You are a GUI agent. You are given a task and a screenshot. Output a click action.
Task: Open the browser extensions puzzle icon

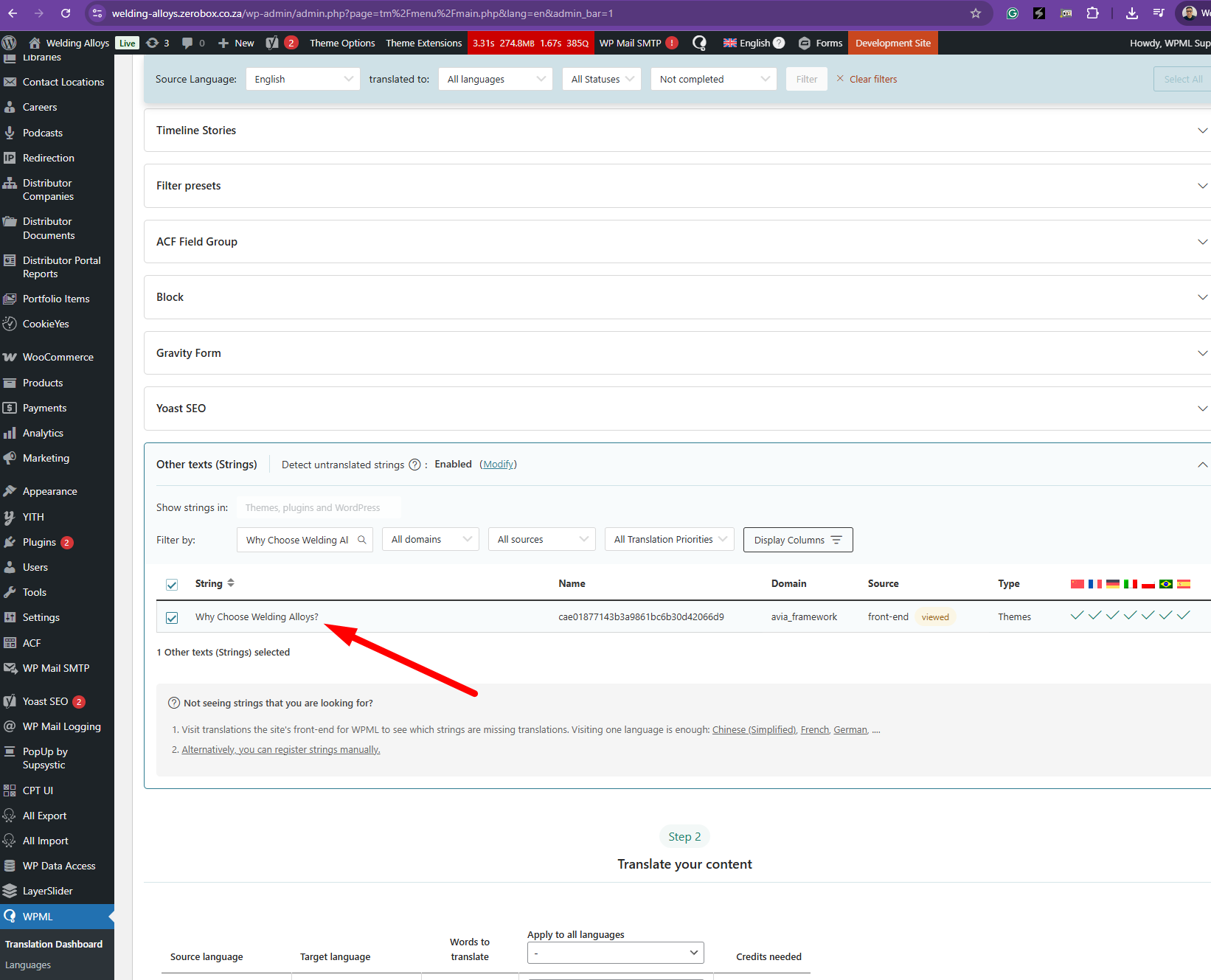(x=1092, y=13)
